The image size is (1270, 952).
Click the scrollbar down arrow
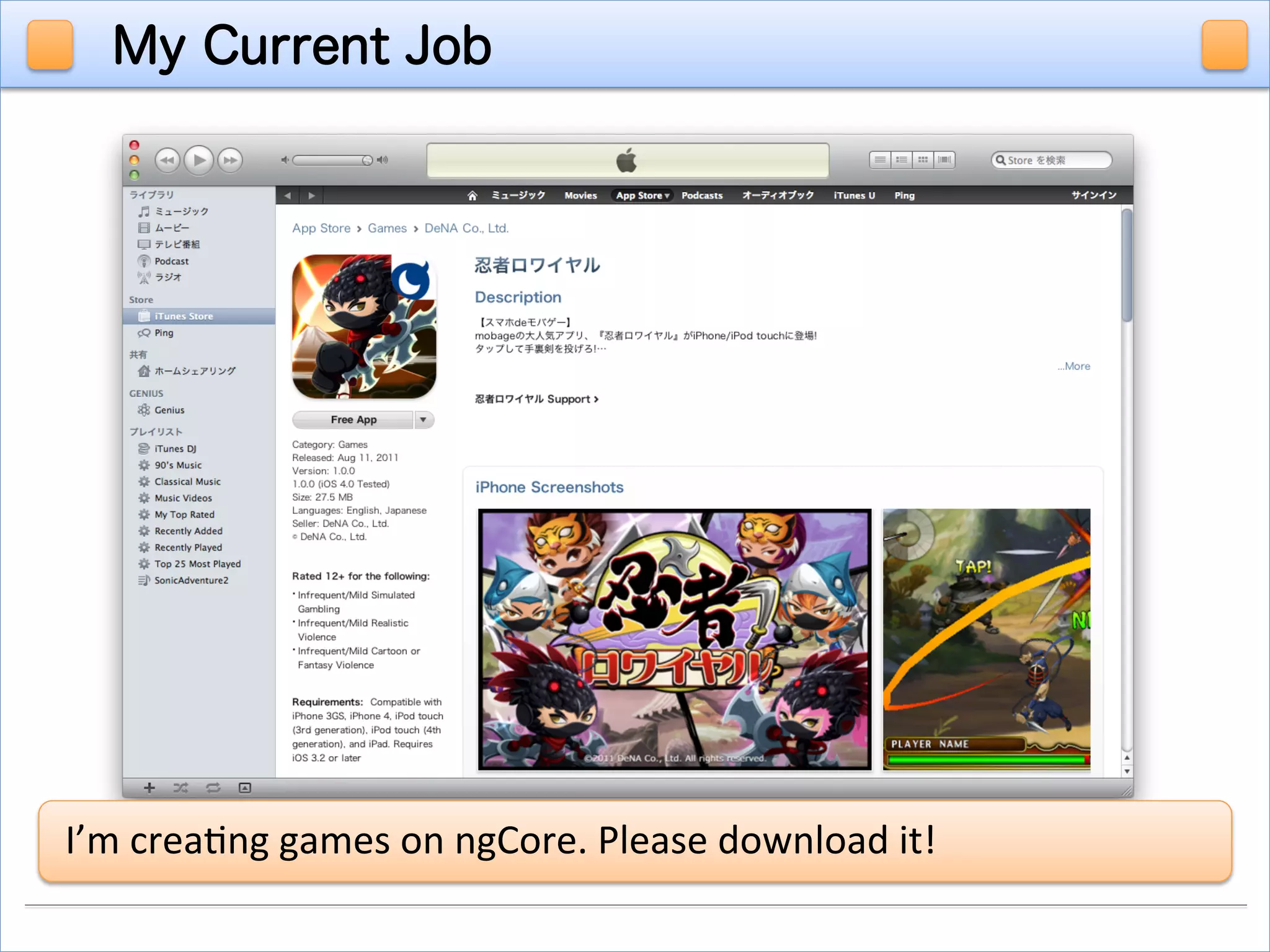(1127, 771)
